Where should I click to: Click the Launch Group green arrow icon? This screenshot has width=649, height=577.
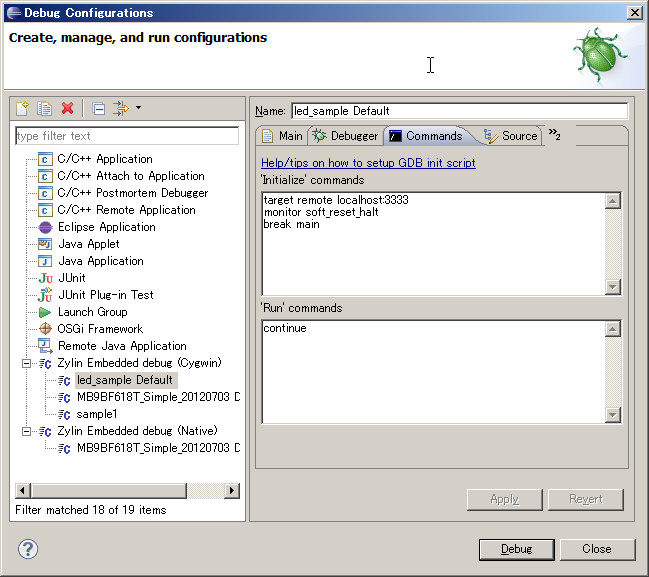[x=45, y=312]
